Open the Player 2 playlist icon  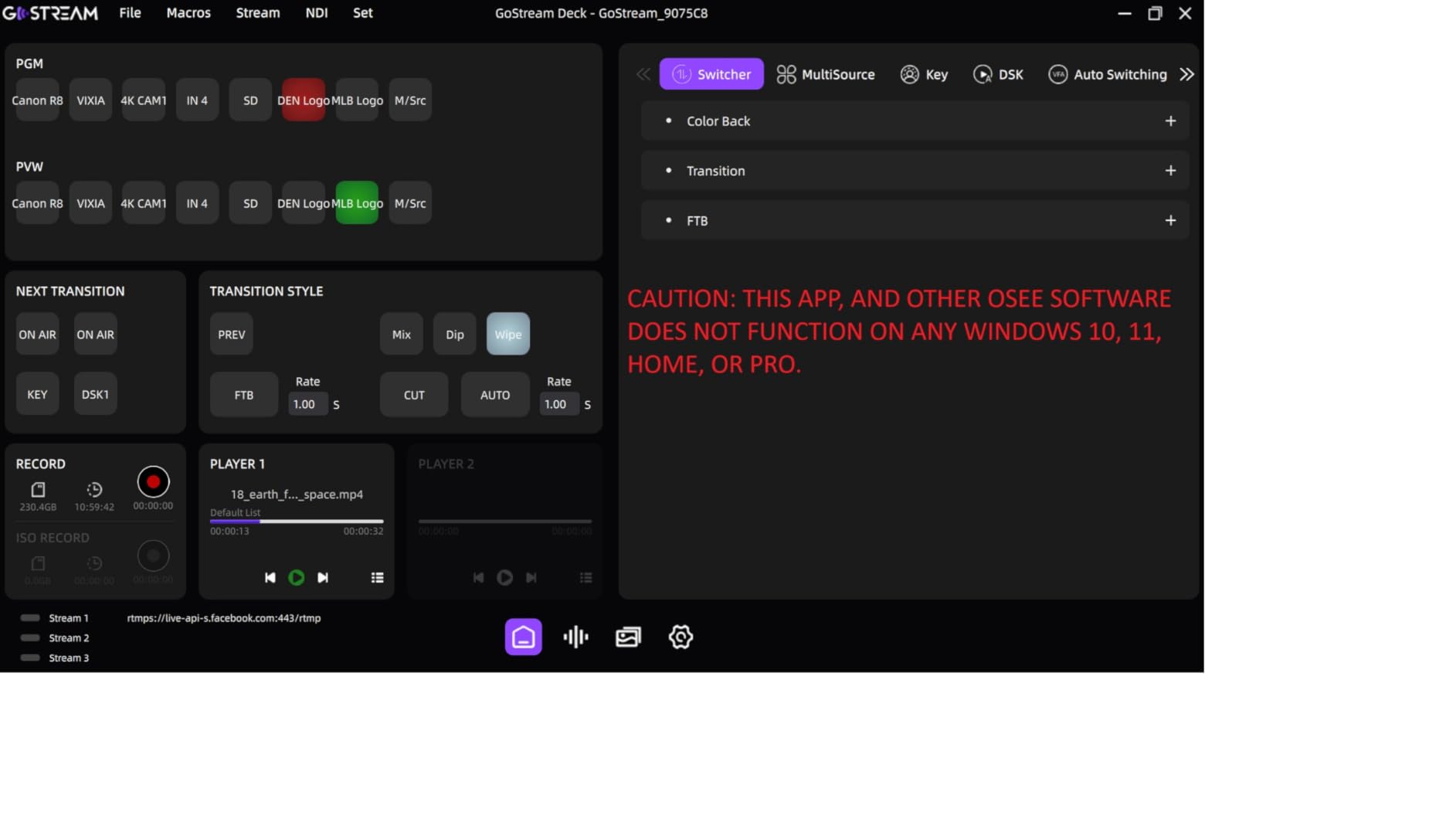585,578
